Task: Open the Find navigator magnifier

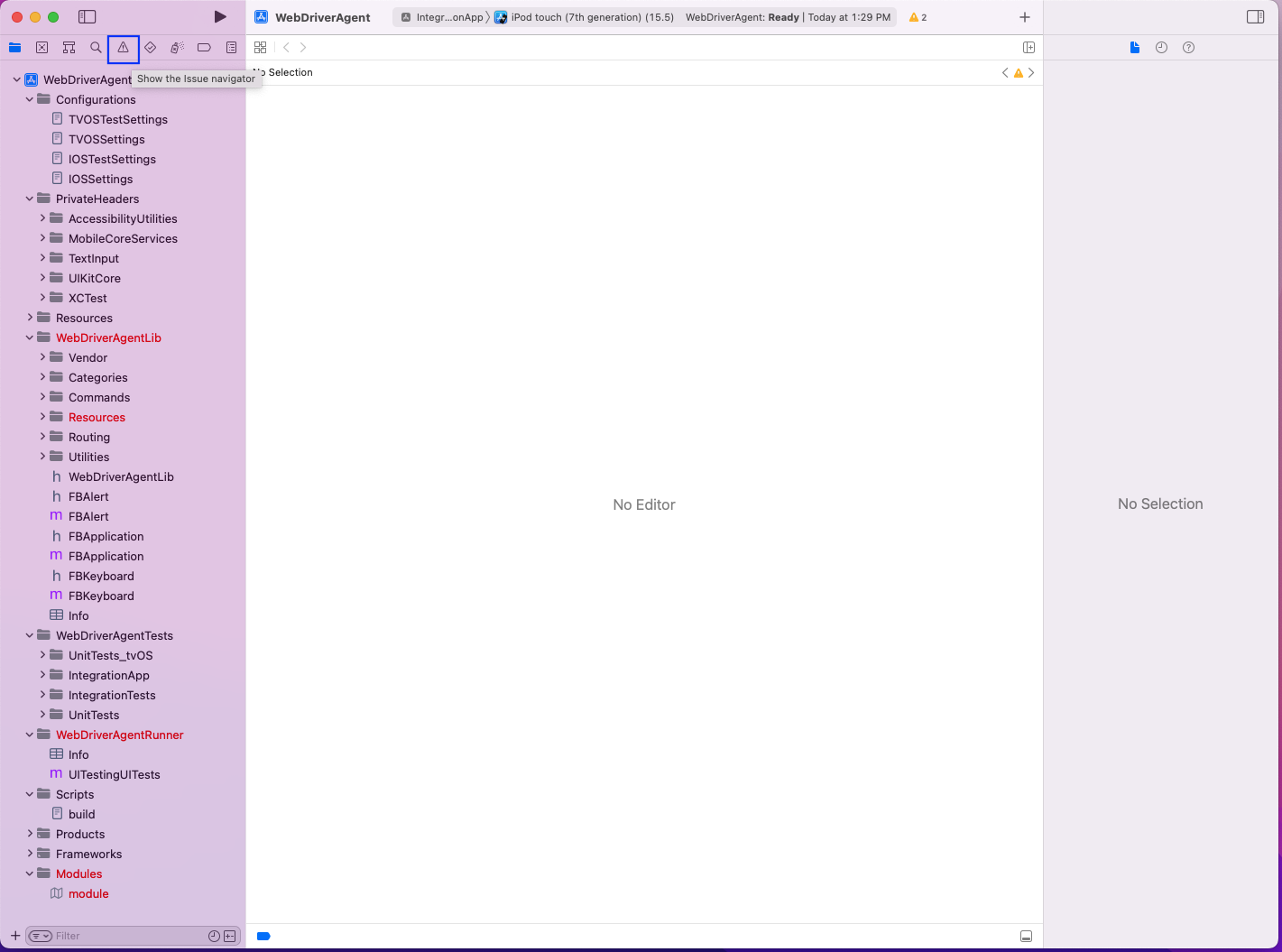Action: [x=96, y=48]
